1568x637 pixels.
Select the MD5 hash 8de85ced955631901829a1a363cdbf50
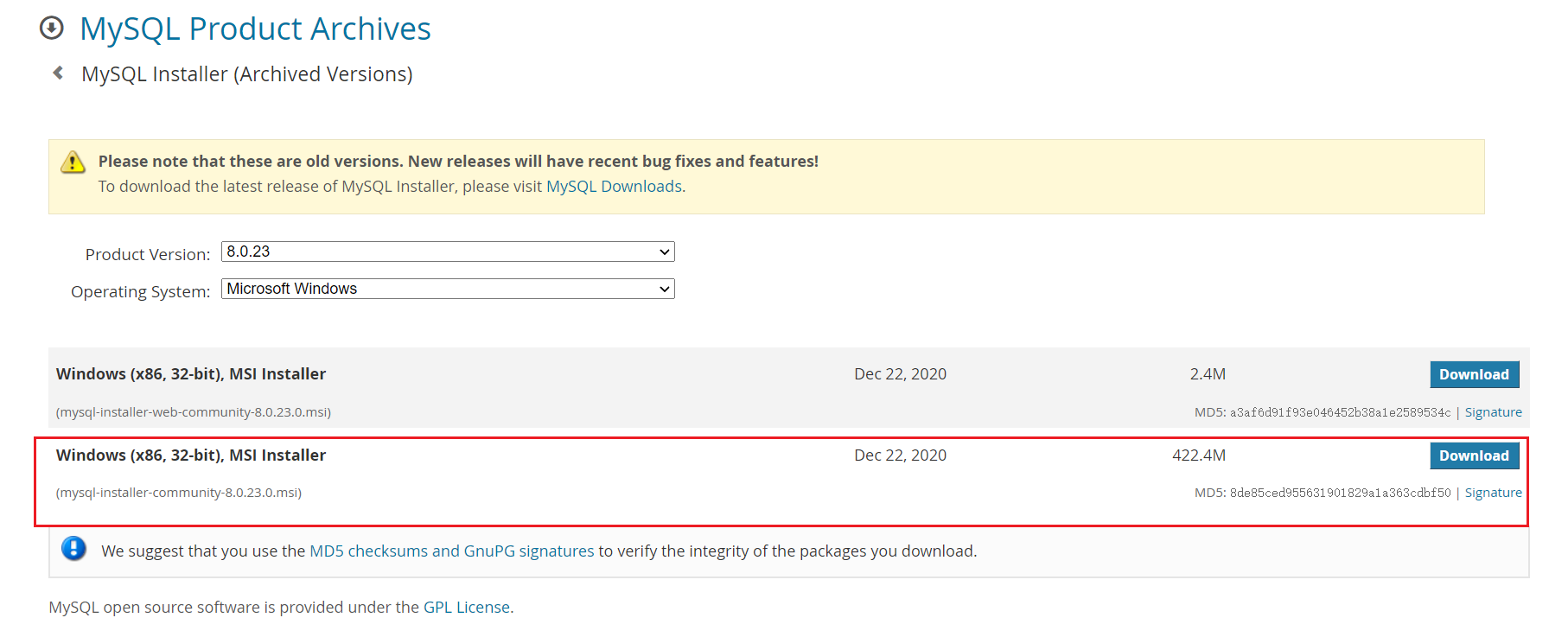(1340, 493)
